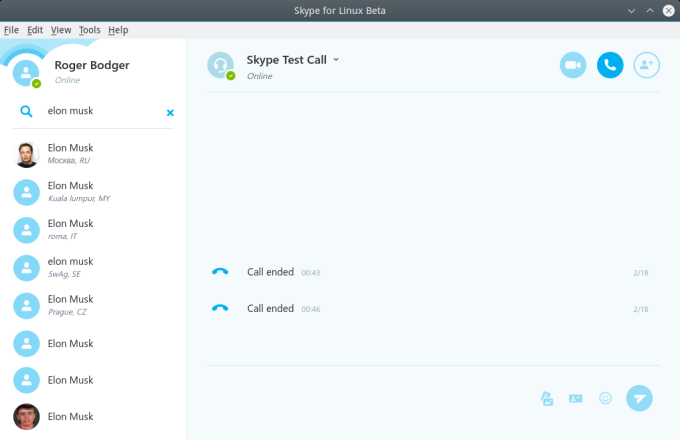Change Roger Bodger's Online status text
Image resolution: width=680 pixels, height=440 pixels.
[x=67, y=80]
